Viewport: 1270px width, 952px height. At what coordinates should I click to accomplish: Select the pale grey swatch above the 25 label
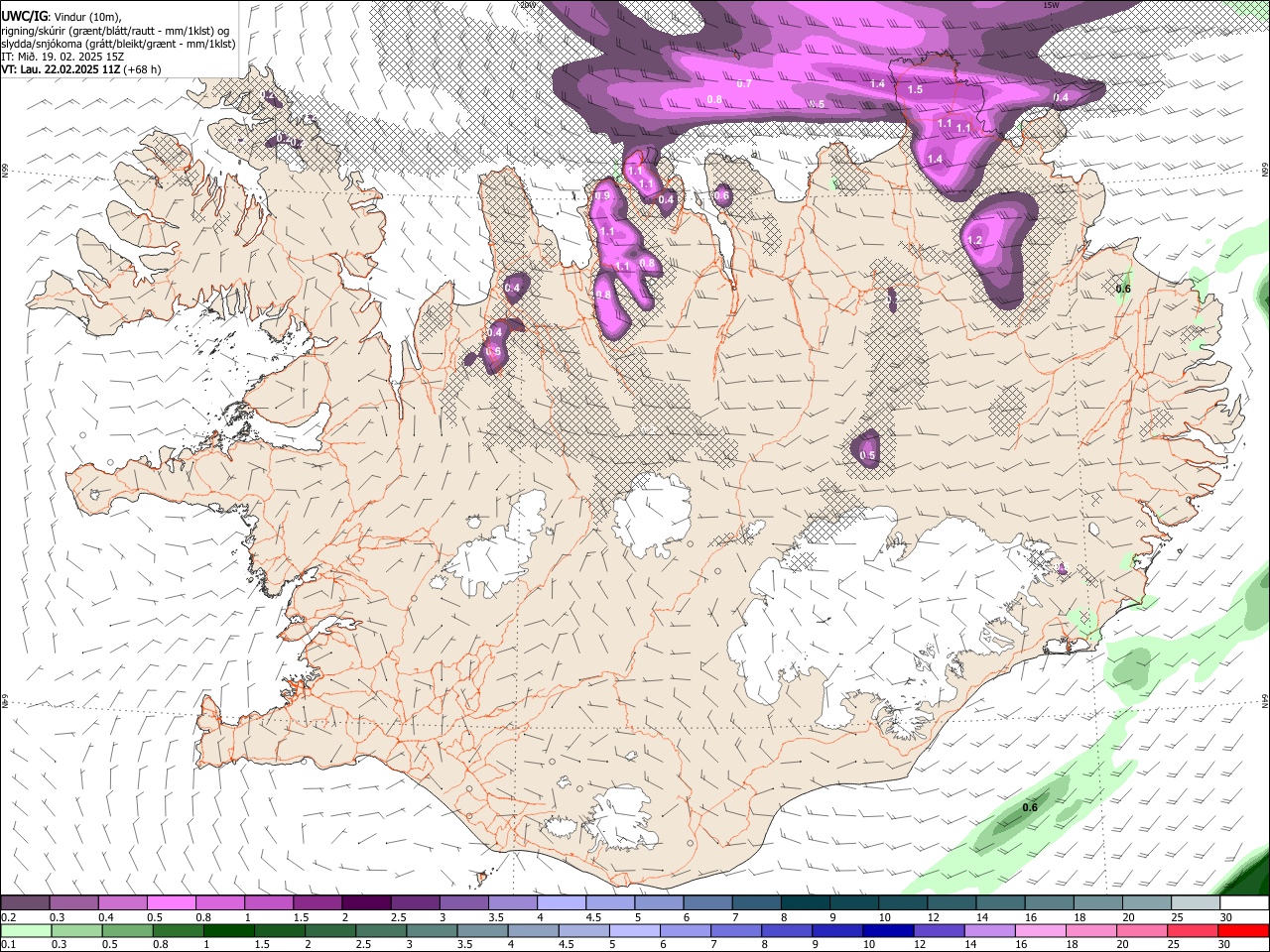click(x=1197, y=903)
